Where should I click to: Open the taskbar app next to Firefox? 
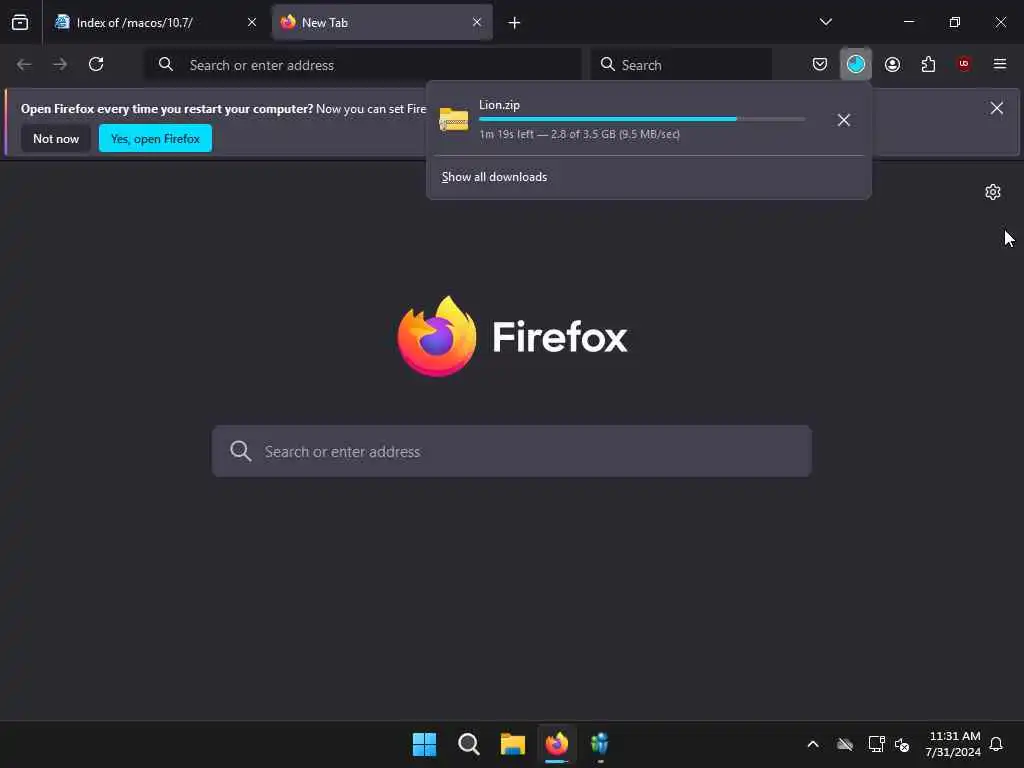[600, 744]
